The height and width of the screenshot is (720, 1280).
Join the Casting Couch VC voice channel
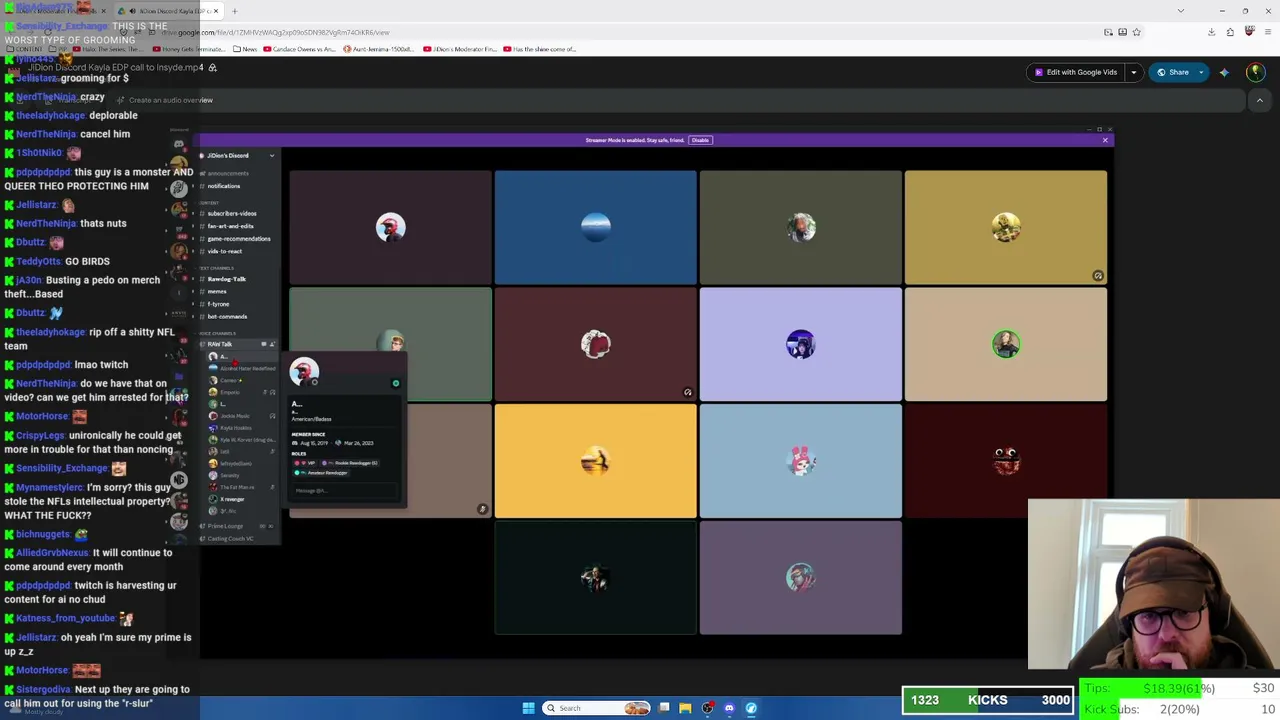click(x=228, y=539)
